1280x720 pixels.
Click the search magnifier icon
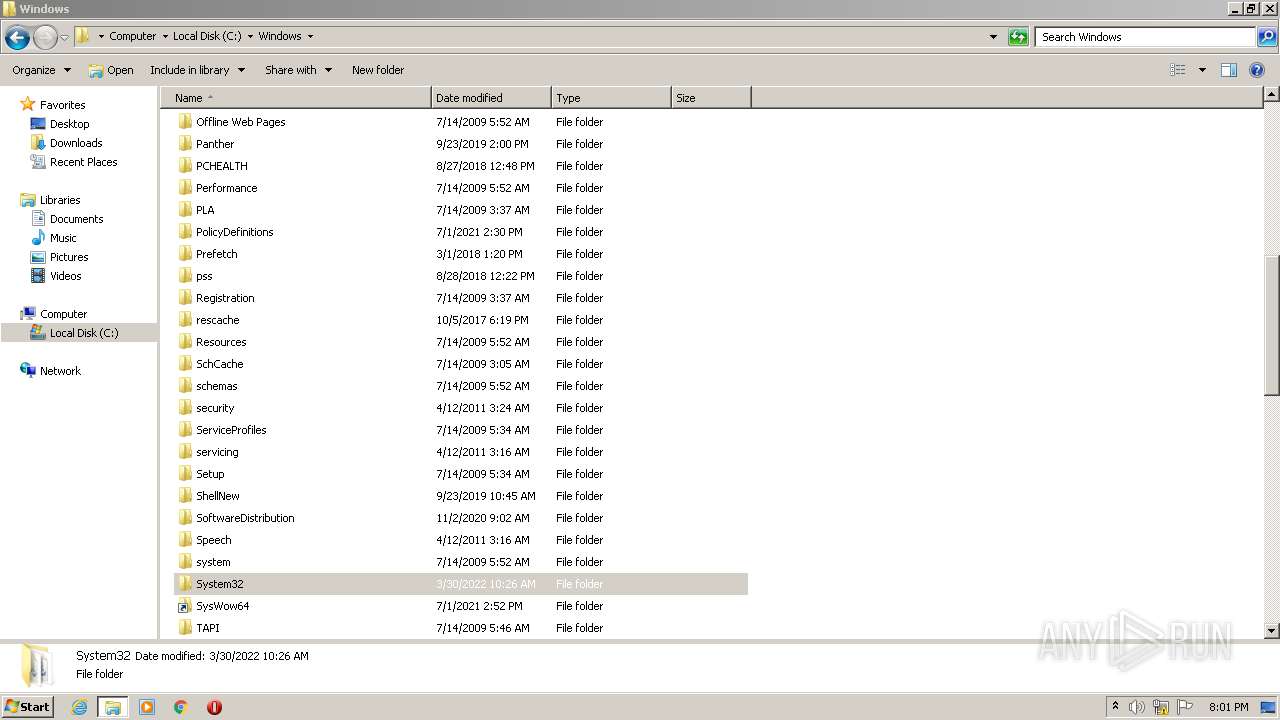point(1266,37)
